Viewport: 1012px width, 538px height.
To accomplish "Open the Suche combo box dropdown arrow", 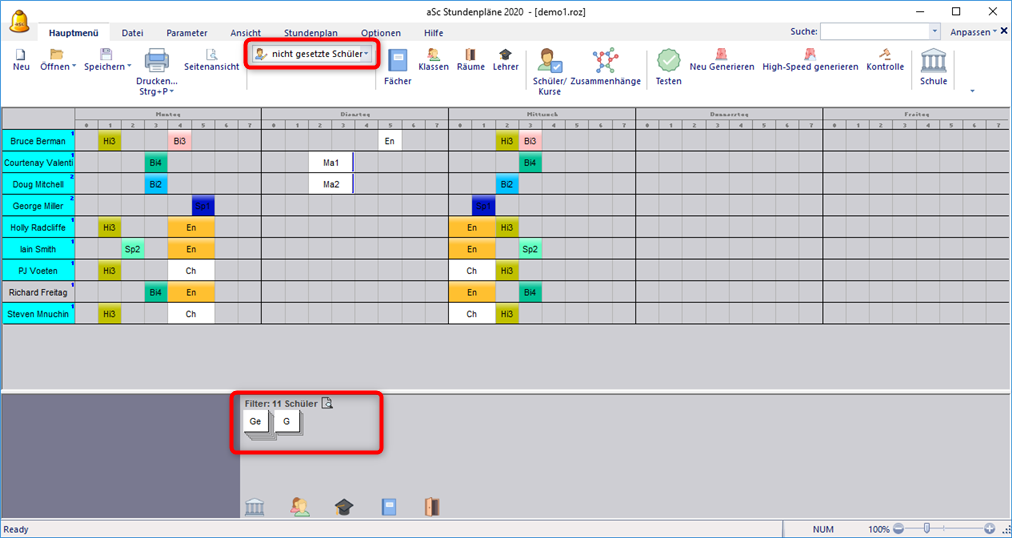I will coord(935,31).
